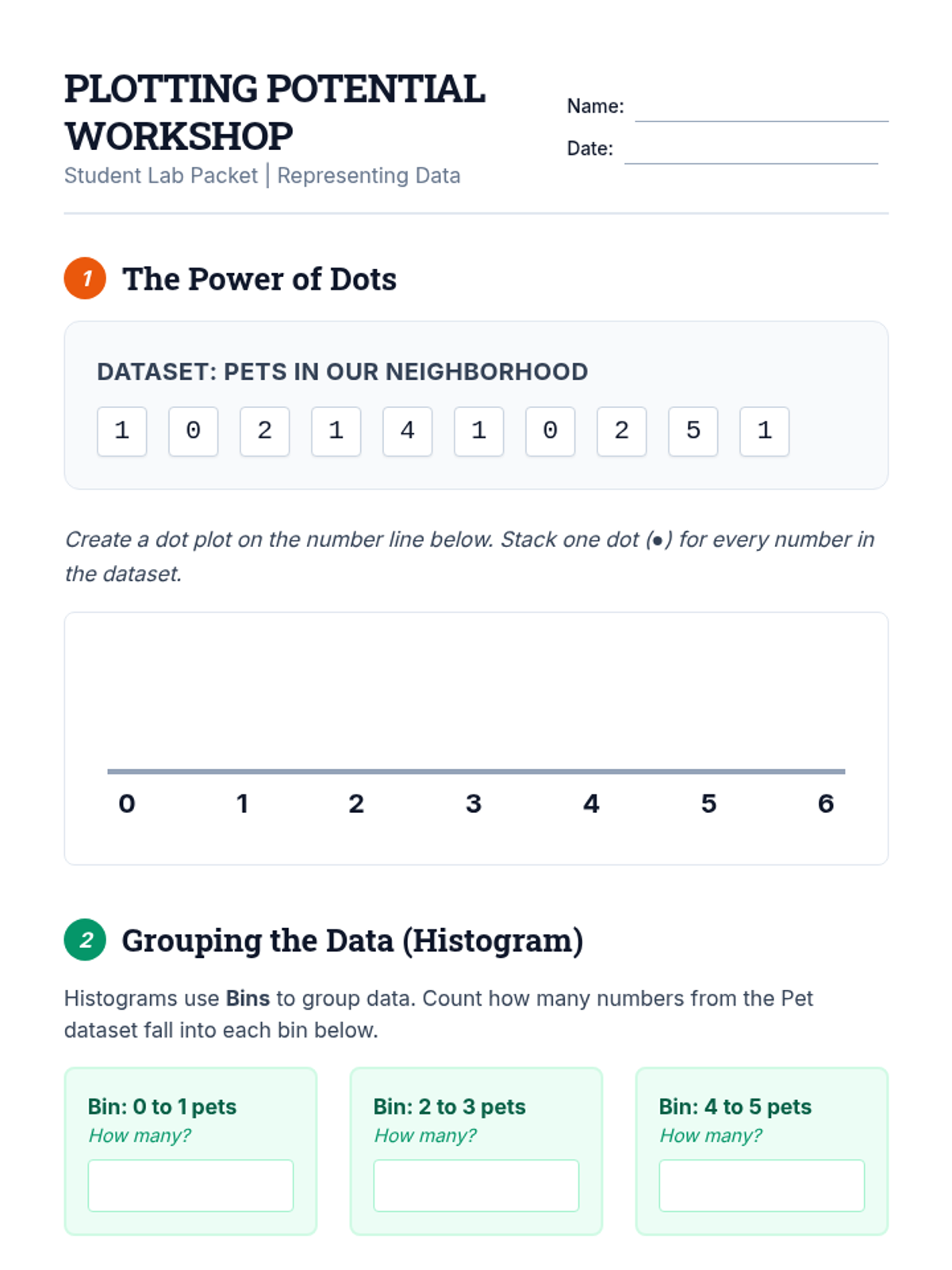Click the orange number 1 section badge
The image size is (952, 1270).
pyautogui.click(x=85, y=279)
